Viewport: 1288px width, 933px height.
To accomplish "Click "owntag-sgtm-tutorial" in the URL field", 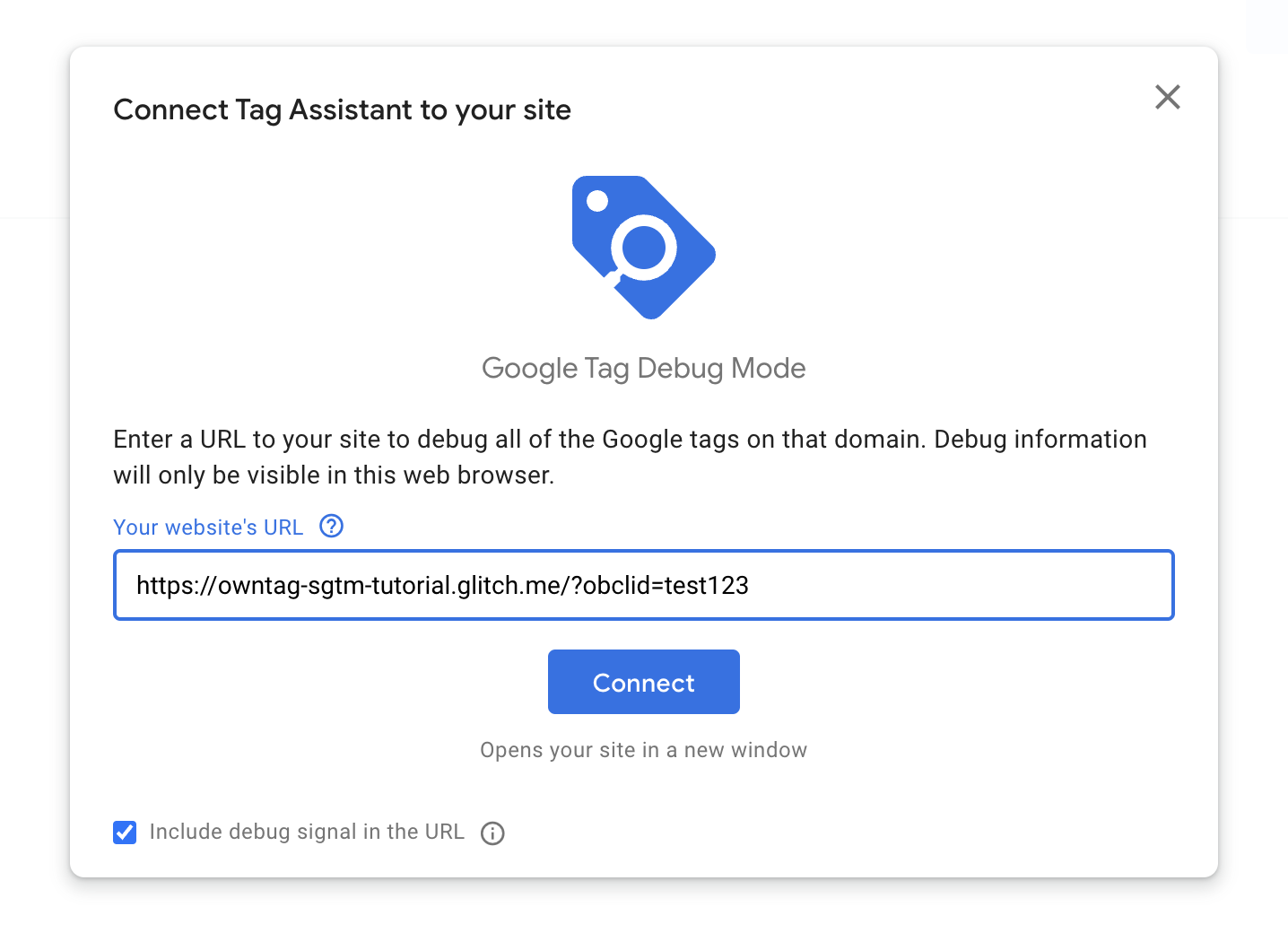I will [335, 586].
